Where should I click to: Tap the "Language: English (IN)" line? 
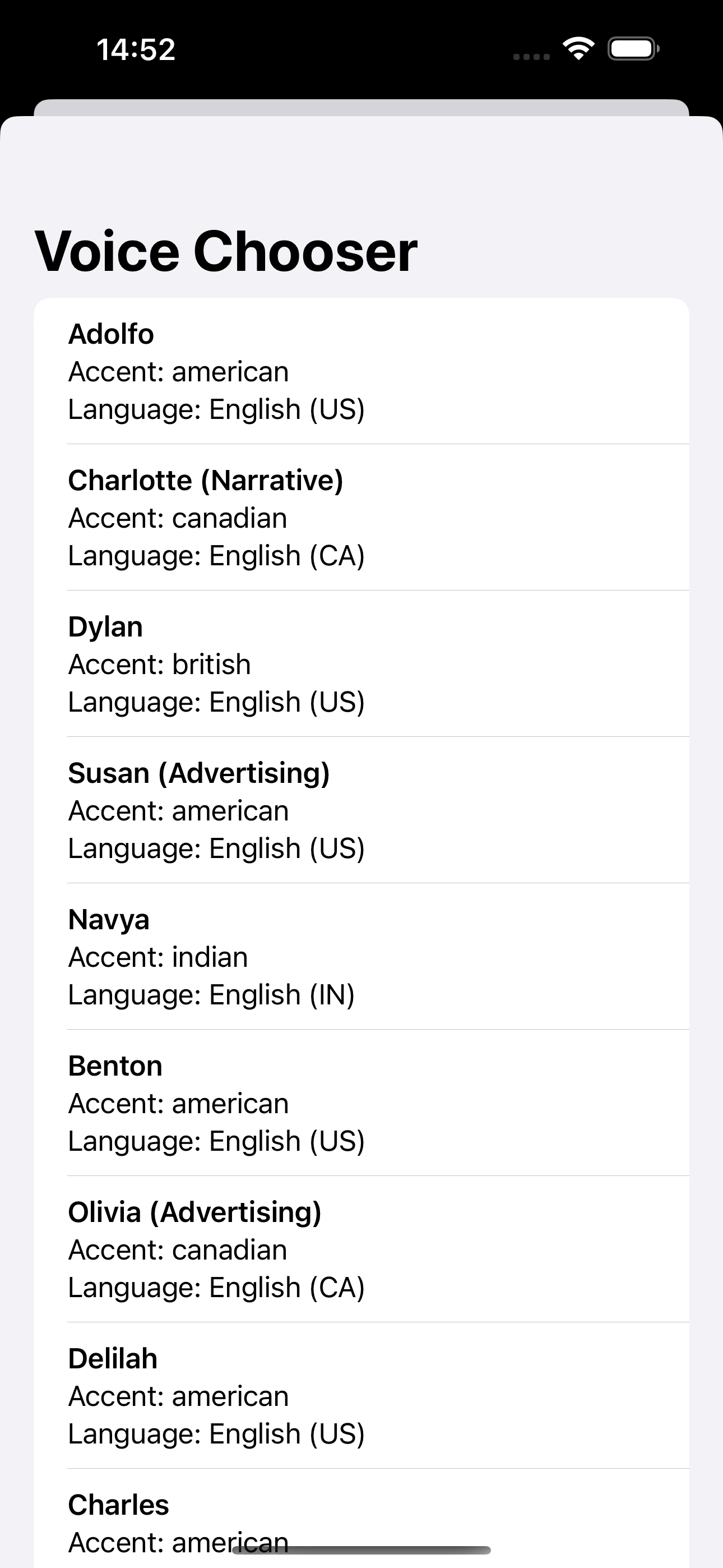click(211, 995)
